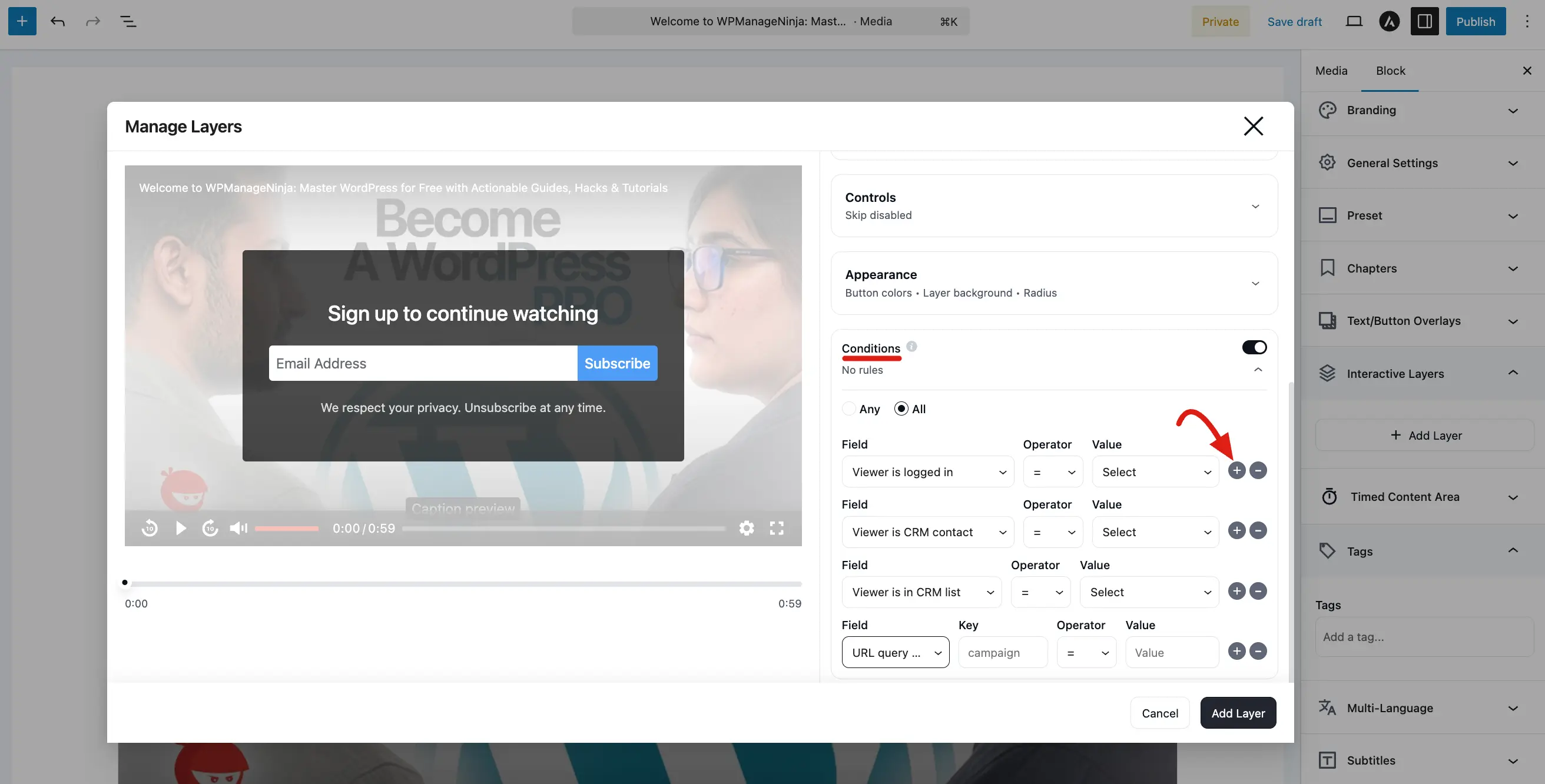Viewport: 1545px width, 784px height.
Task: Click the preview laptop icon
Action: click(1354, 22)
